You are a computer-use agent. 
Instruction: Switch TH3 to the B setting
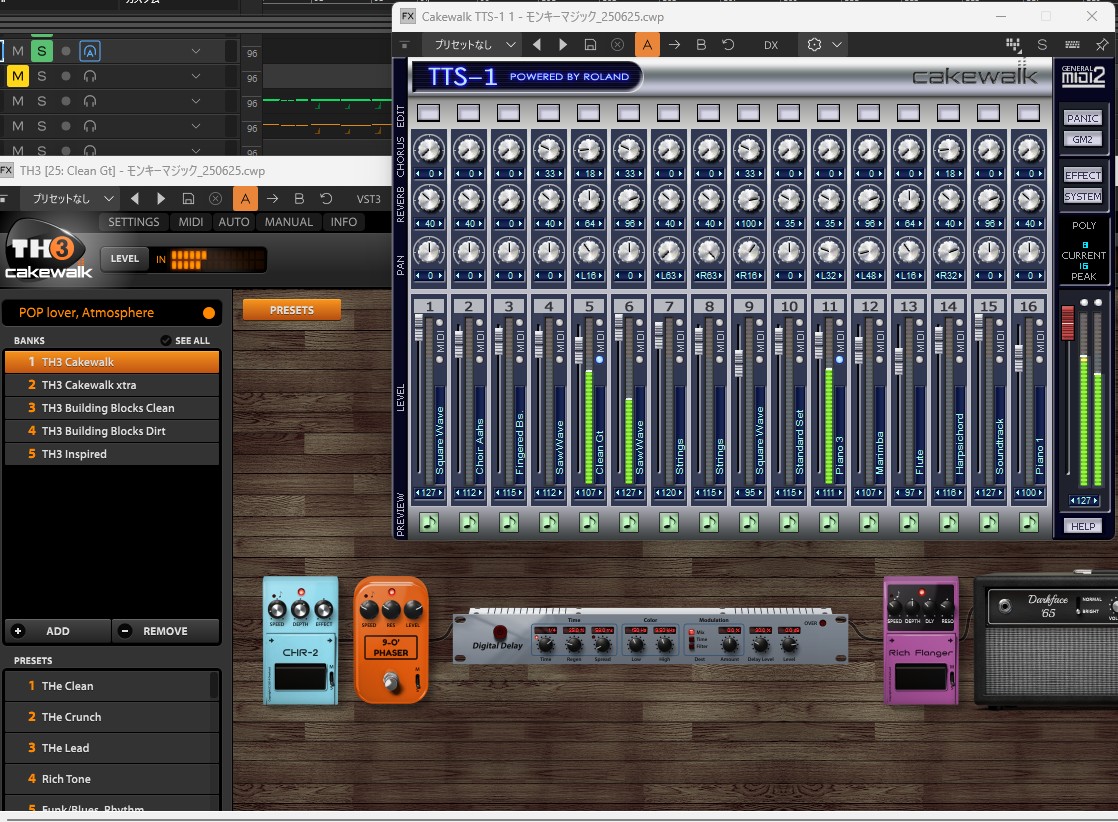point(299,199)
